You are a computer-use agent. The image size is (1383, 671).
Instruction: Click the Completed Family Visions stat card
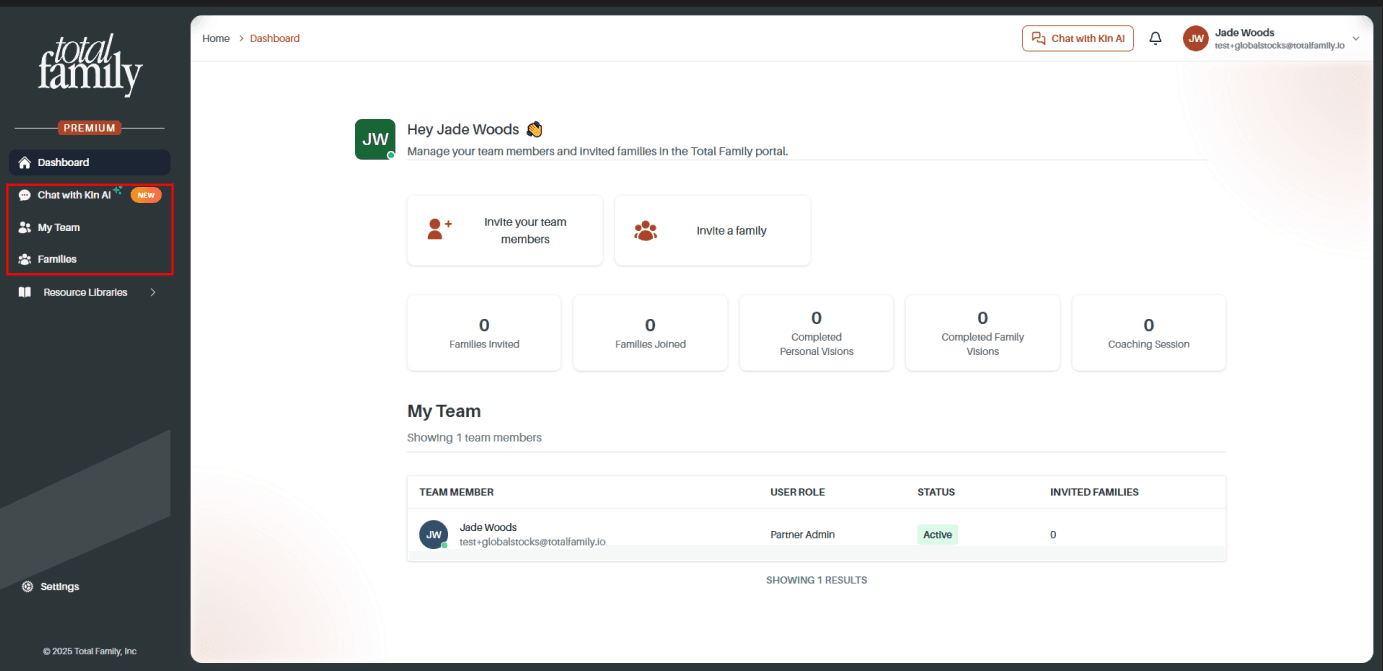pos(982,333)
